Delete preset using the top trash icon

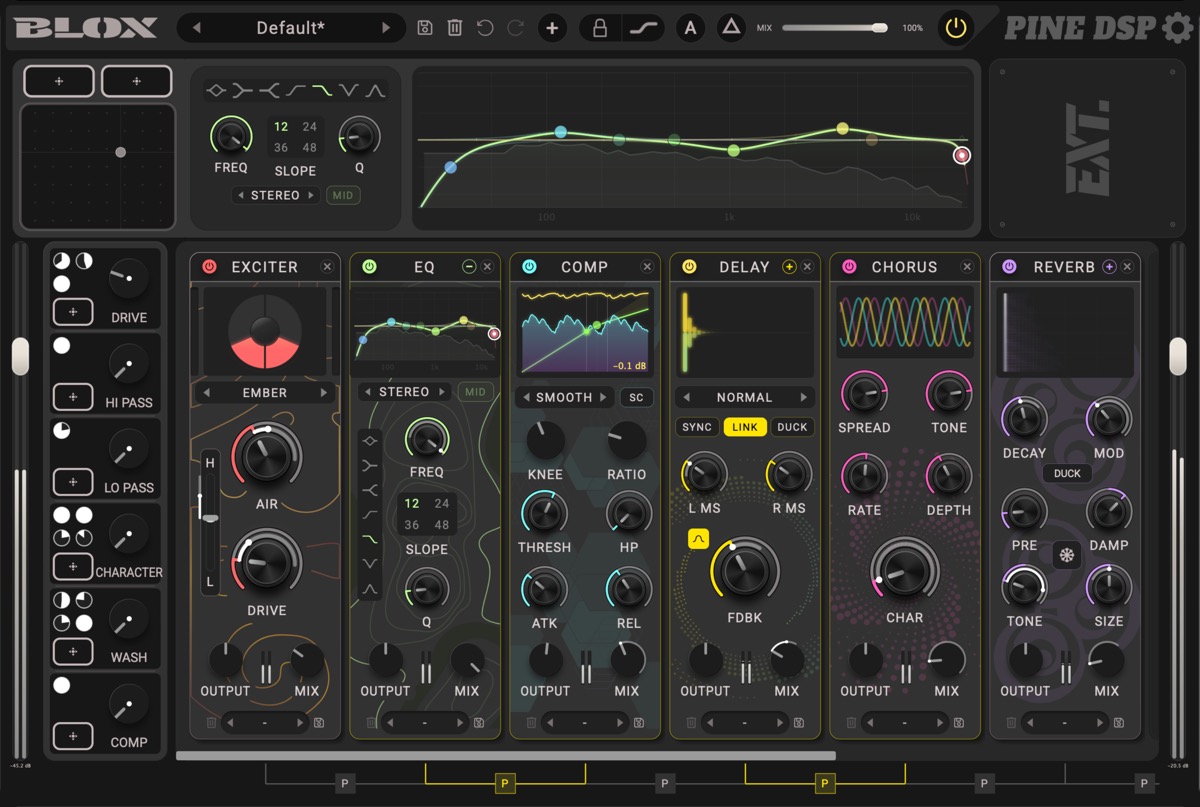[455, 28]
